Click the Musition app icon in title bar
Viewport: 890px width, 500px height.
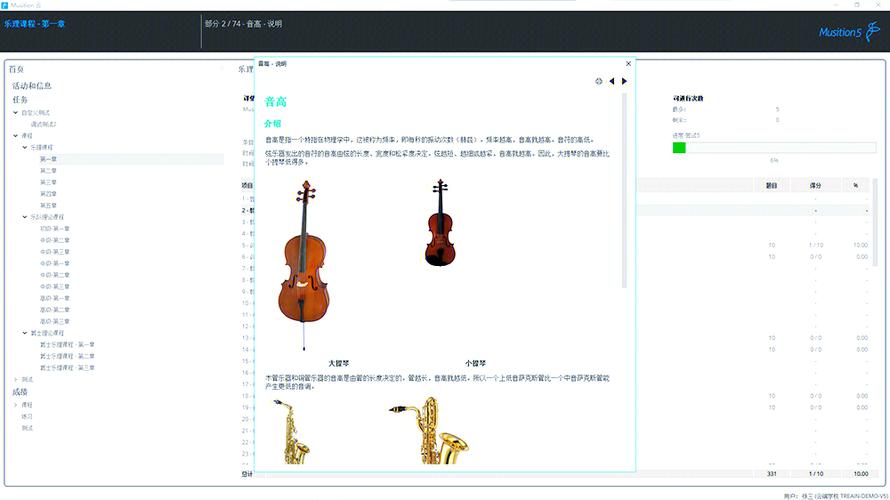click(6, 5)
